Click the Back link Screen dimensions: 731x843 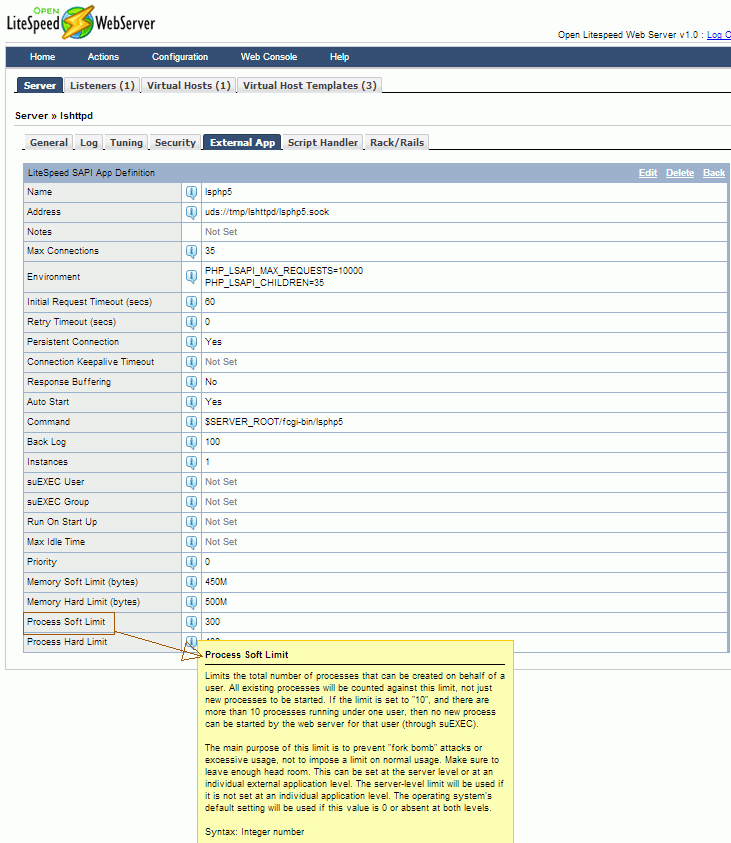[x=714, y=173]
